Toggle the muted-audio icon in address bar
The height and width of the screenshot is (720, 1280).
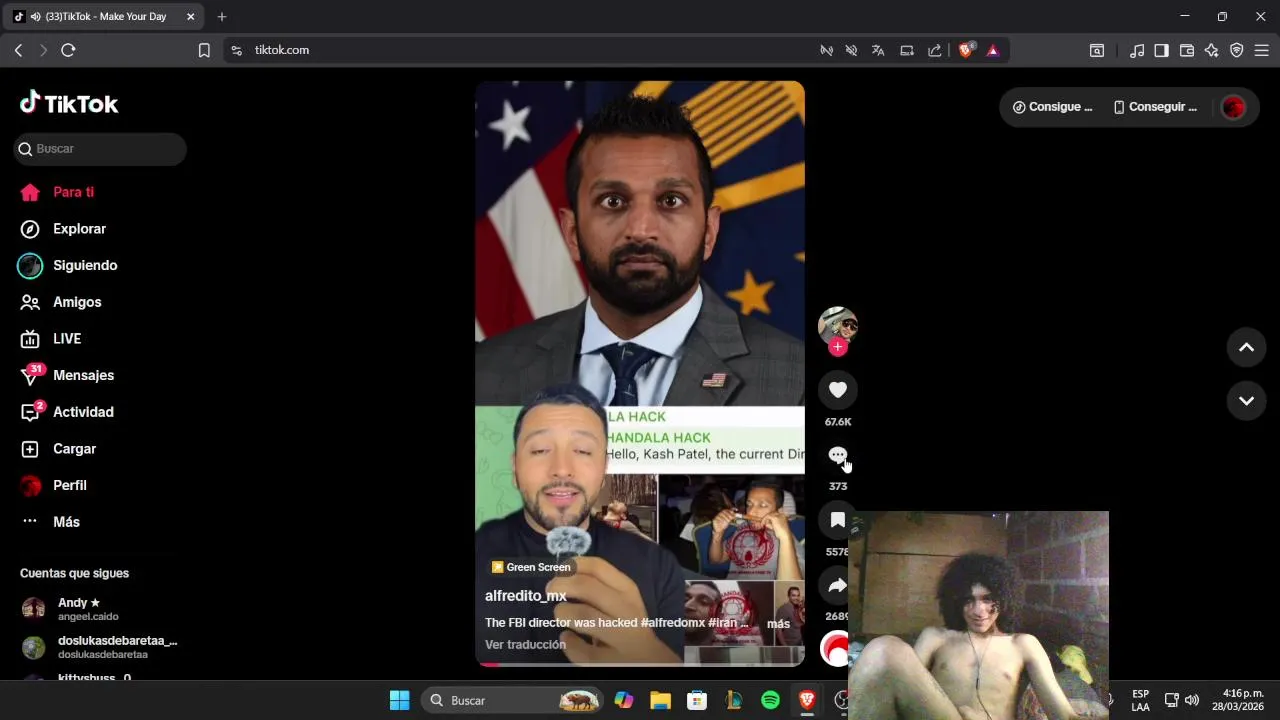point(852,50)
